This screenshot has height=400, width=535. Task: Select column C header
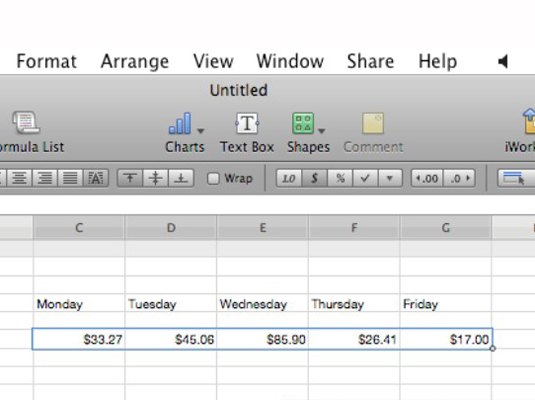pos(79,227)
